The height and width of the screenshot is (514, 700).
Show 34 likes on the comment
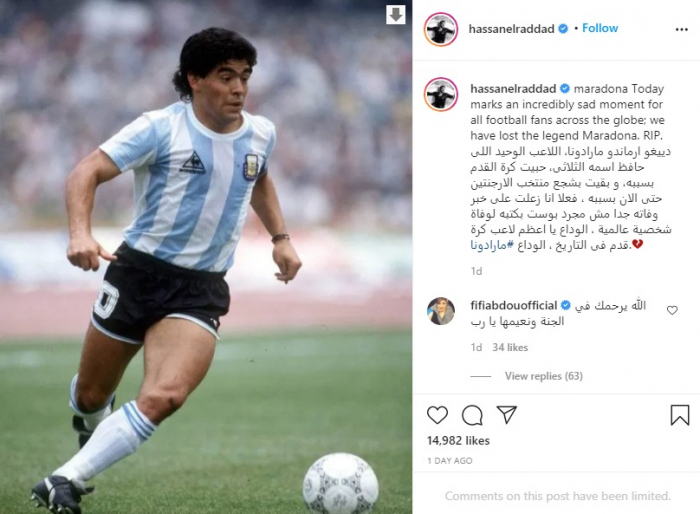[x=510, y=347]
